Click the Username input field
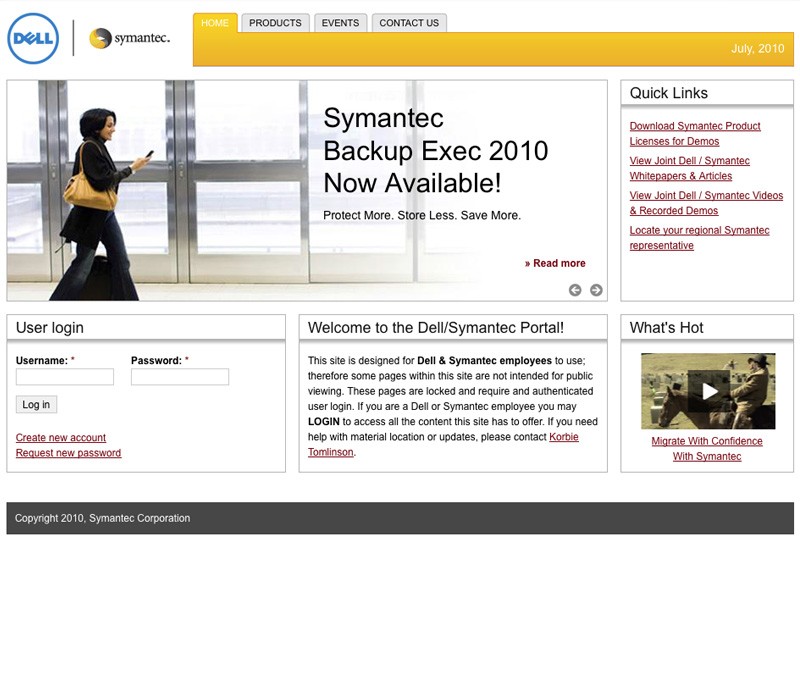This screenshot has height=688, width=800. (x=65, y=377)
